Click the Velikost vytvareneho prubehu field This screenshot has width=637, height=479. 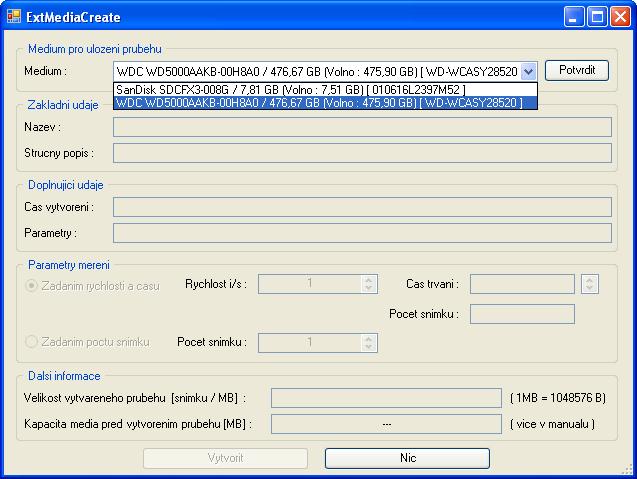[386, 398]
